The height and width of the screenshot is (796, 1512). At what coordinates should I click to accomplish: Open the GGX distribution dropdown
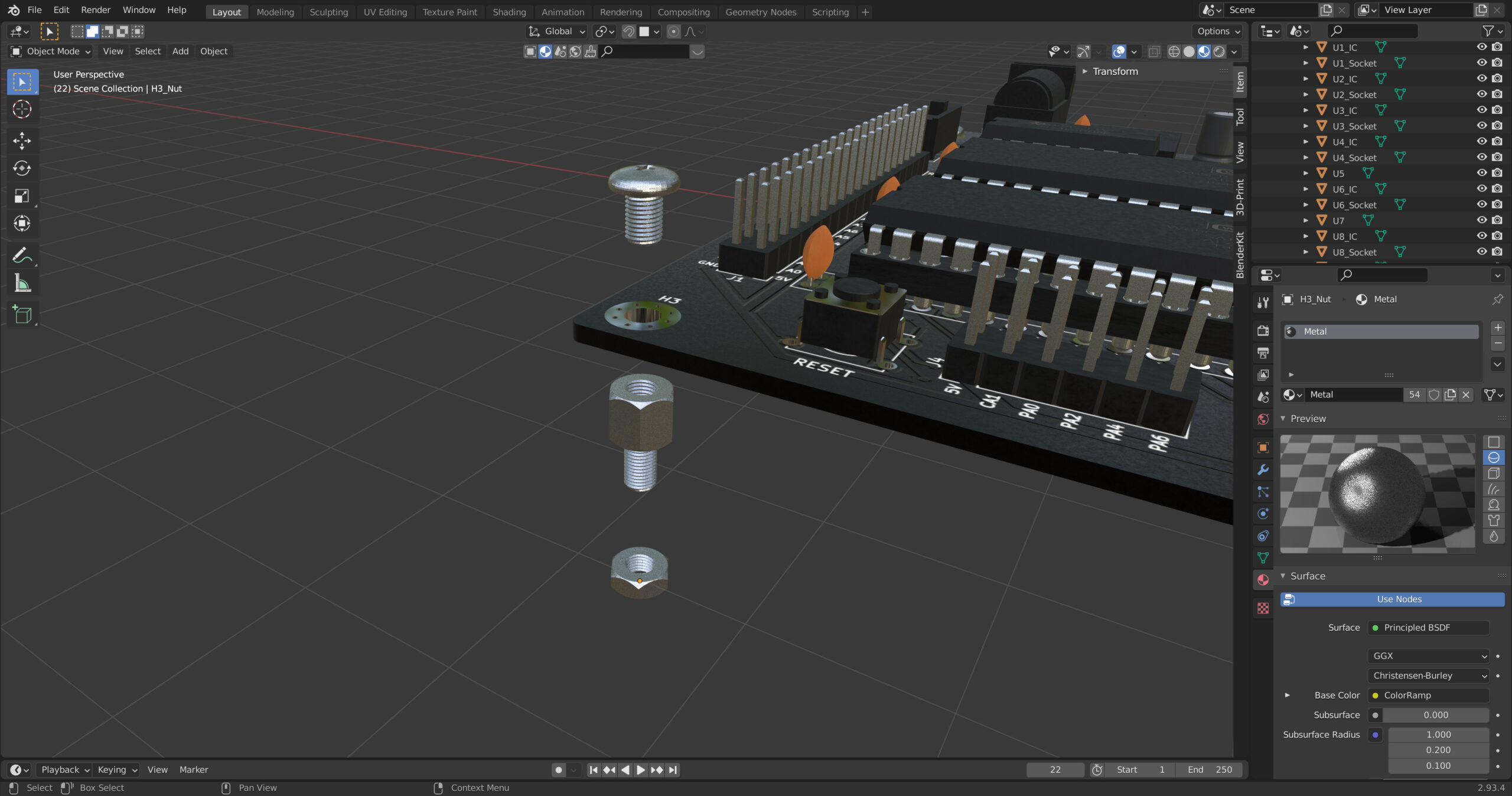tap(1427, 656)
